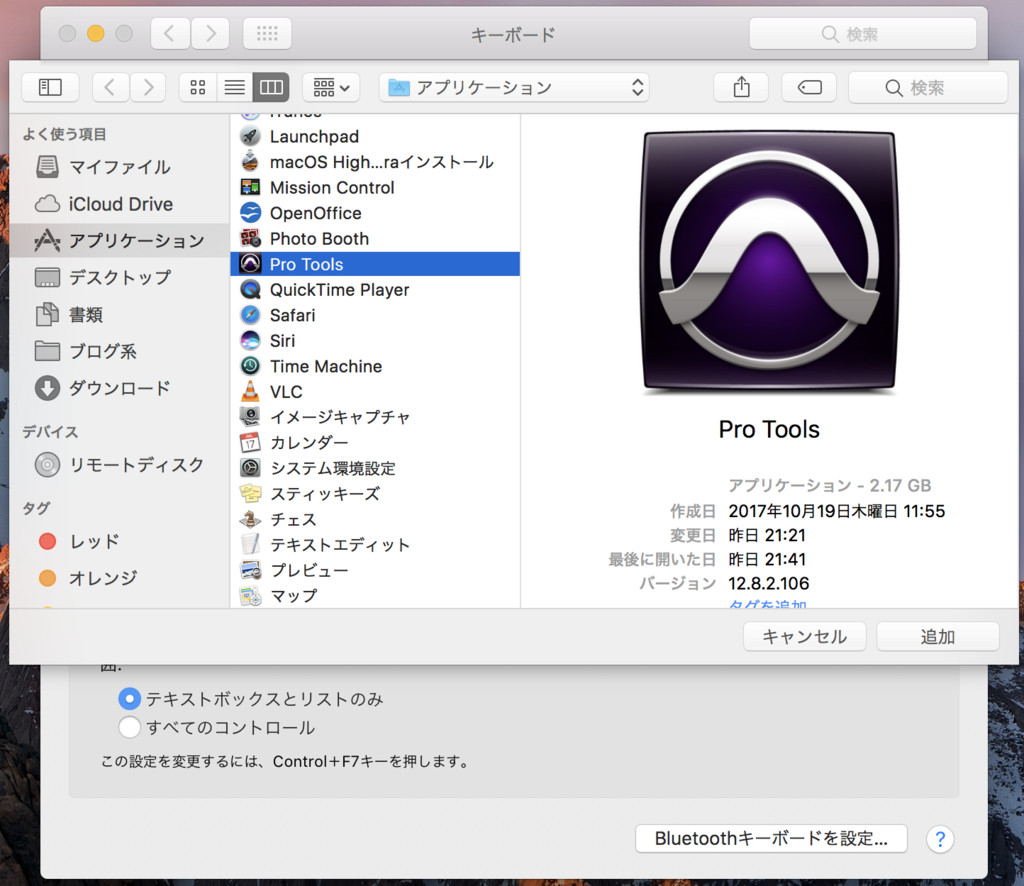Select VLC in the list
This screenshot has width=1024, height=886.
pos(375,392)
